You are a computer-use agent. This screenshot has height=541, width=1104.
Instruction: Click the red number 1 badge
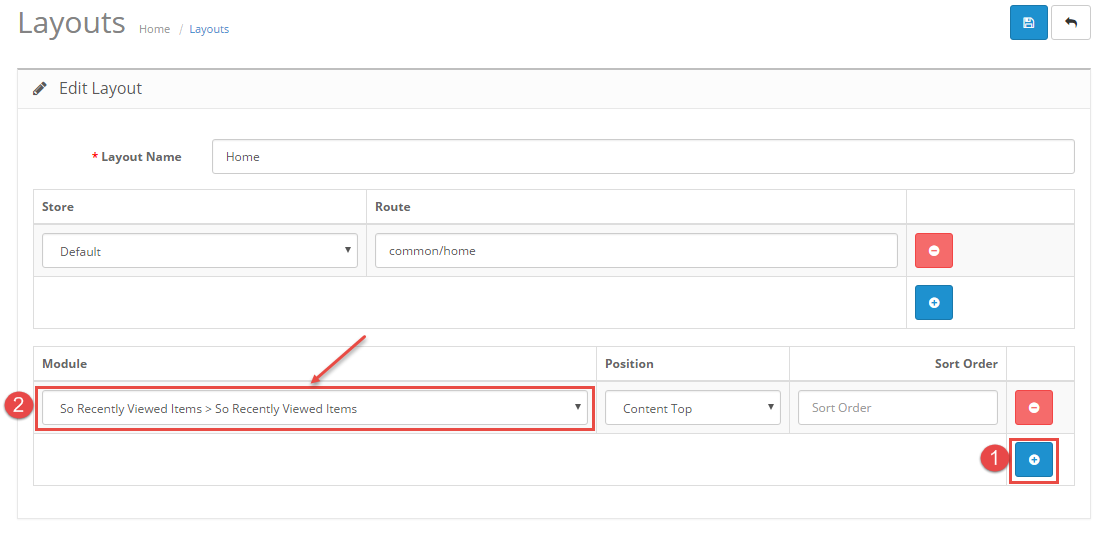tap(993, 459)
